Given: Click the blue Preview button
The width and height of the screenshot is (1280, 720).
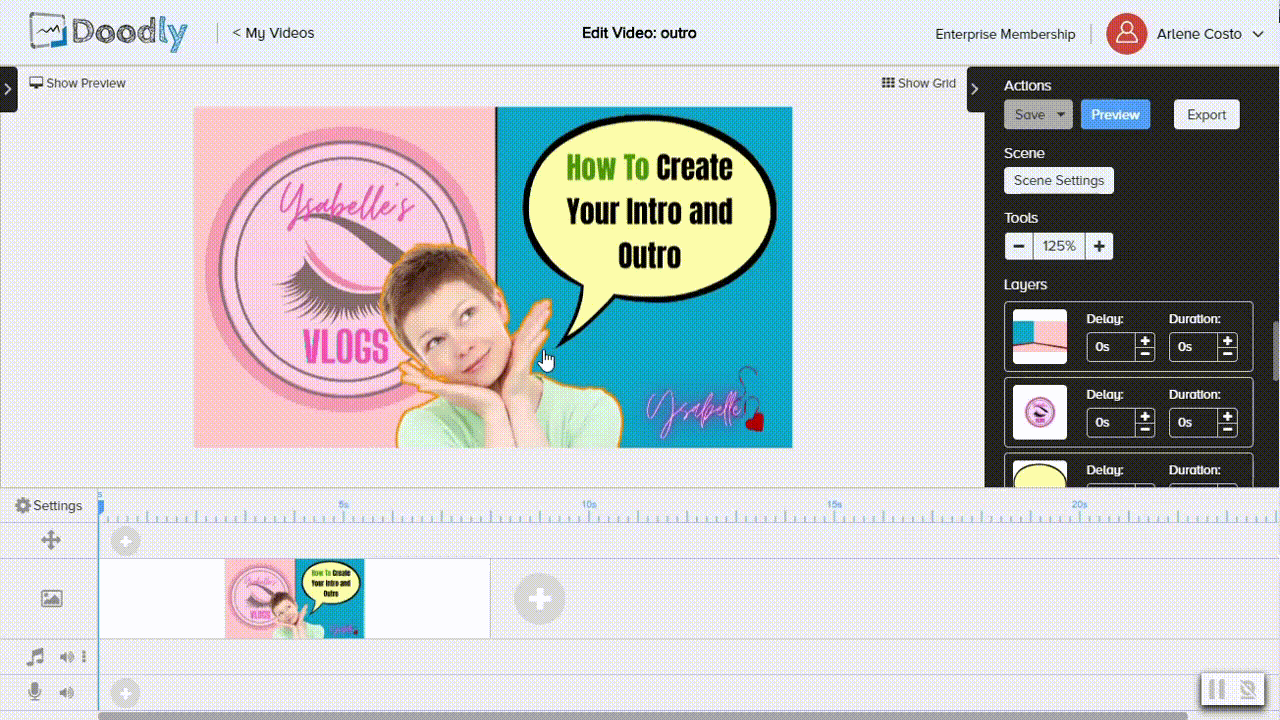Looking at the screenshot, I should pyautogui.click(x=1115, y=115).
